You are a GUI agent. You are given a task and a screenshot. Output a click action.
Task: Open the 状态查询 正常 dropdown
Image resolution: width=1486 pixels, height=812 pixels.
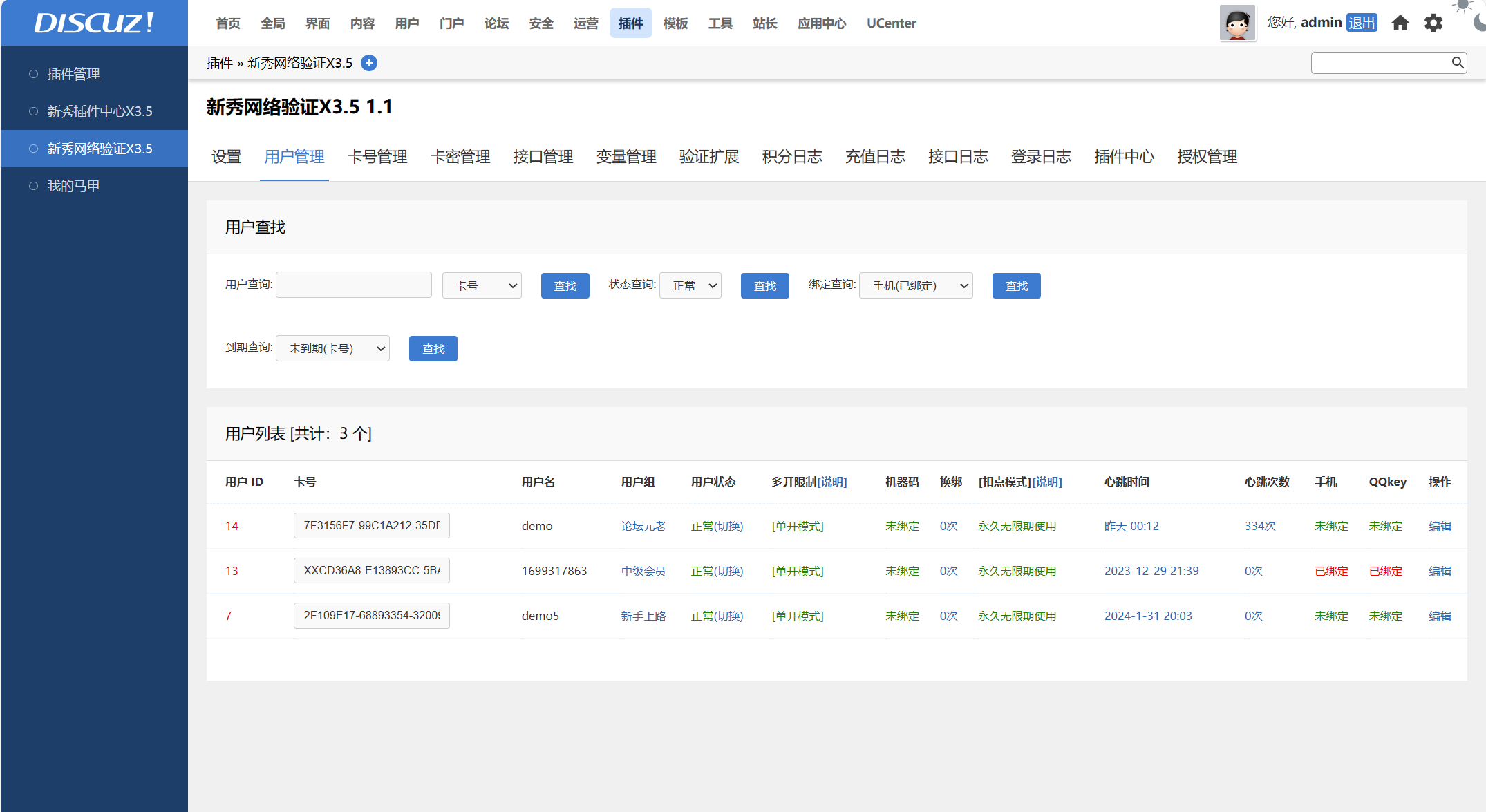[x=690, y=285]
